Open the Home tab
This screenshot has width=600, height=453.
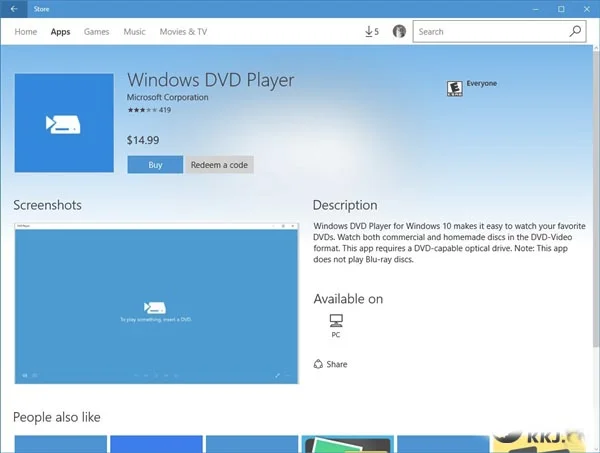[26, 32]
